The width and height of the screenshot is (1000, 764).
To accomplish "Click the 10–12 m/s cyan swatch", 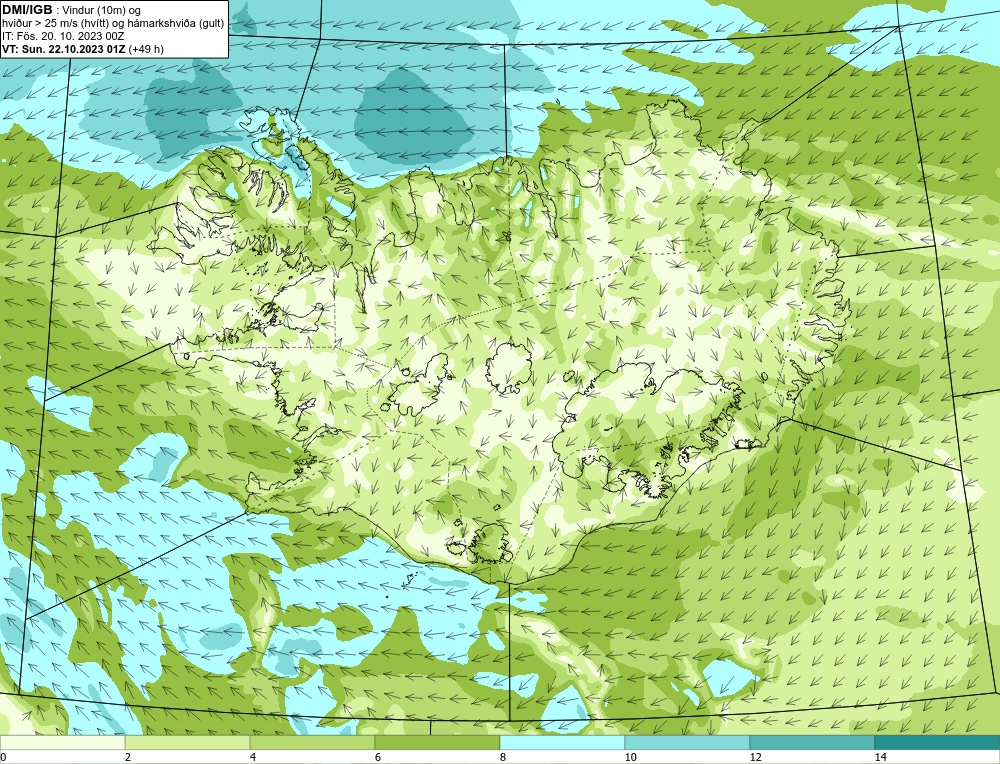I will point(688,743).
